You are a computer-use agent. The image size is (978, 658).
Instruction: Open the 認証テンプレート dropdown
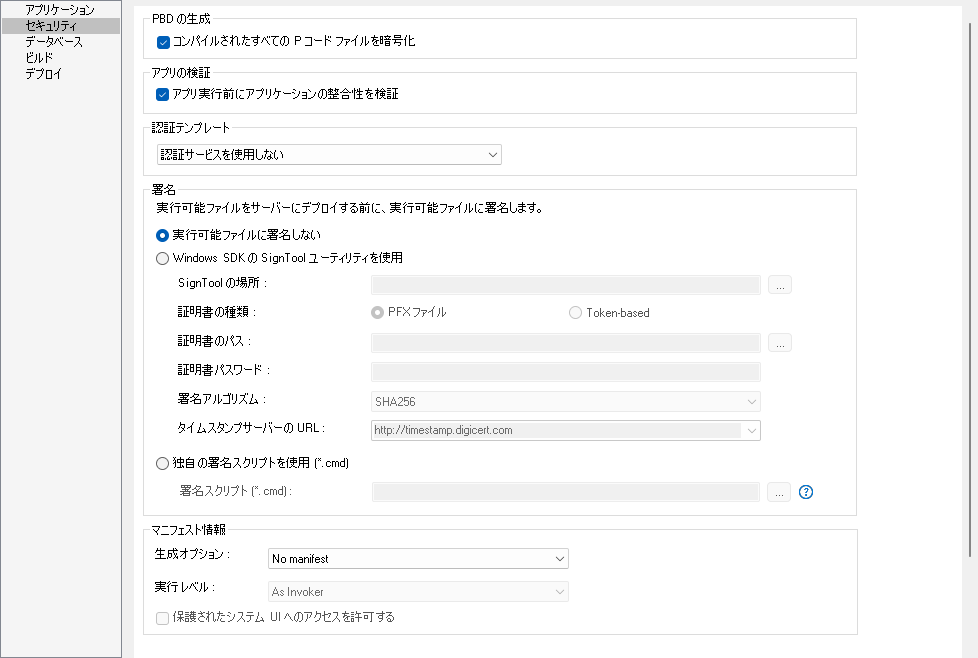329,155
